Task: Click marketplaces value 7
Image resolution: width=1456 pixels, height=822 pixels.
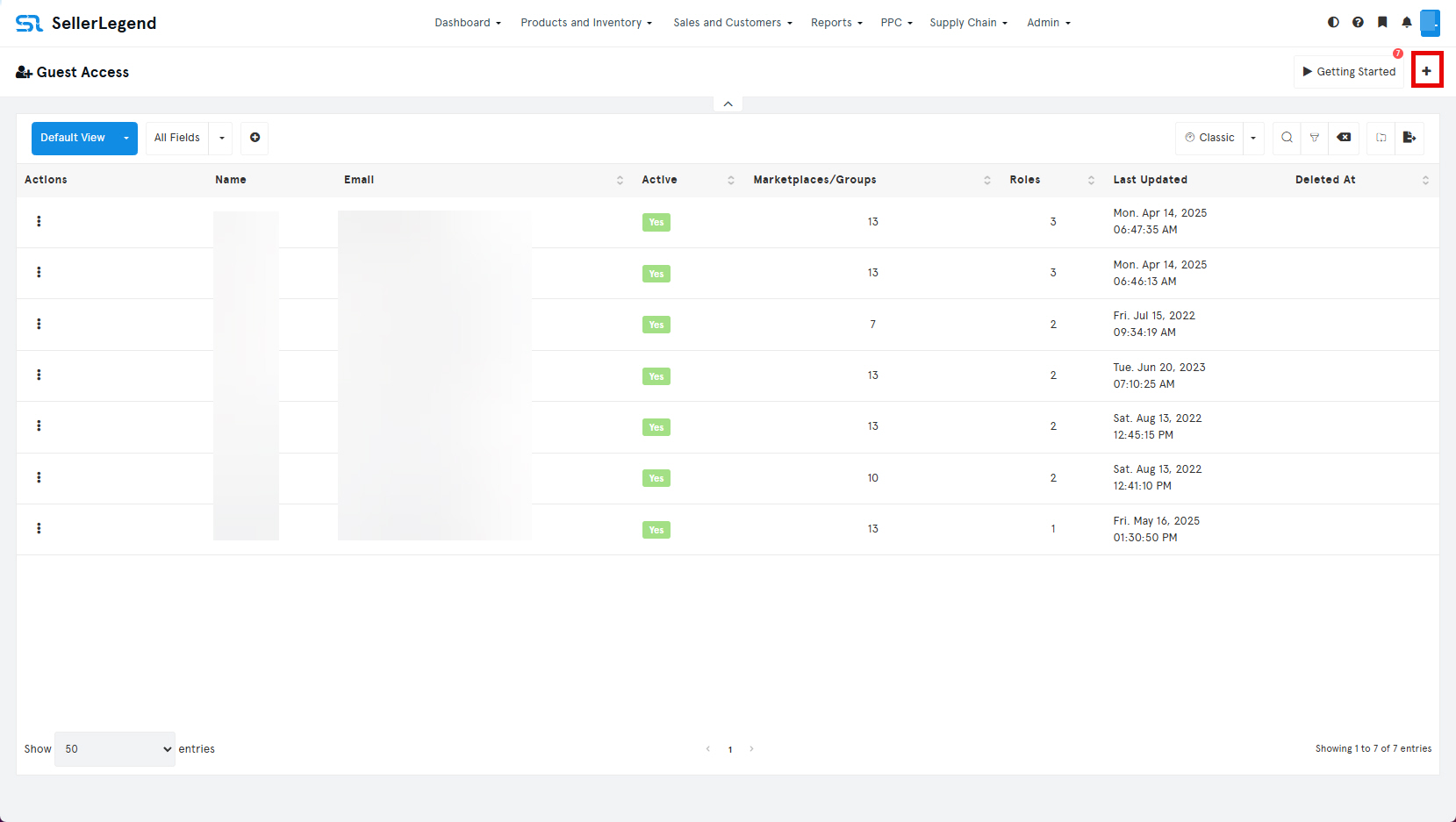Action: point(872,325)
